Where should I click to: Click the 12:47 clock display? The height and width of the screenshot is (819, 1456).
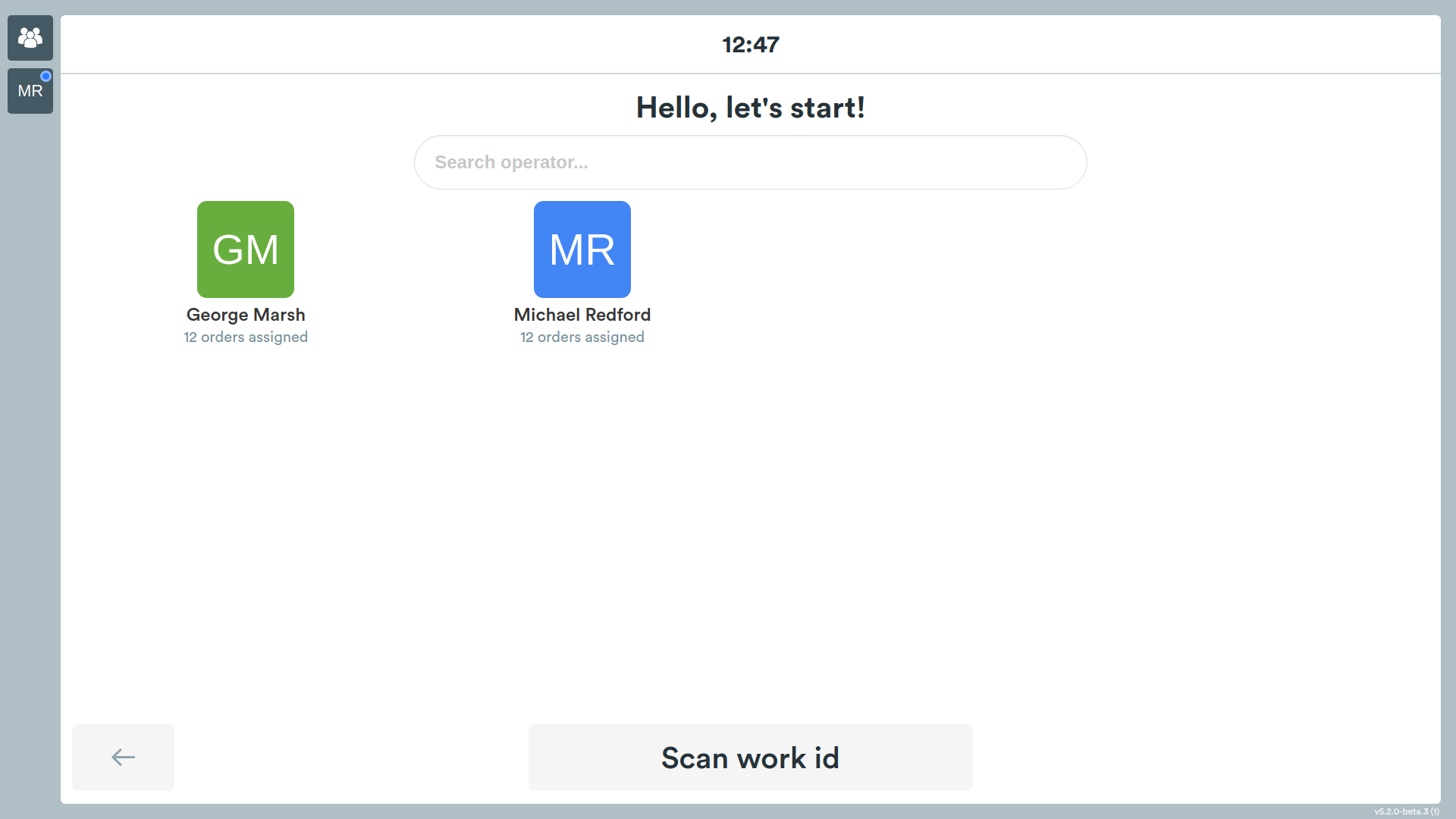point(751,45)
